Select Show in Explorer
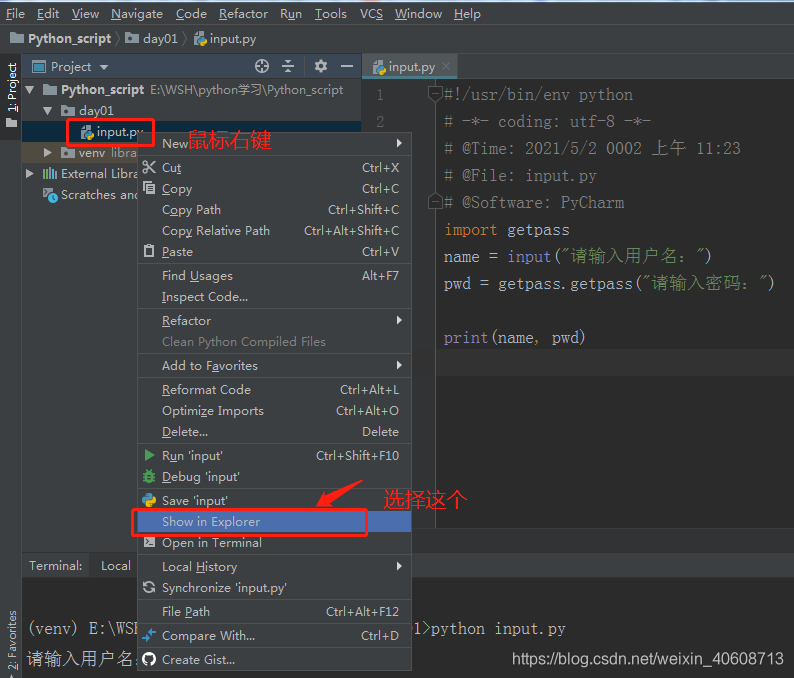Image resolution: width=794 pixels, height=678 pixels. [x=274, y=522]
